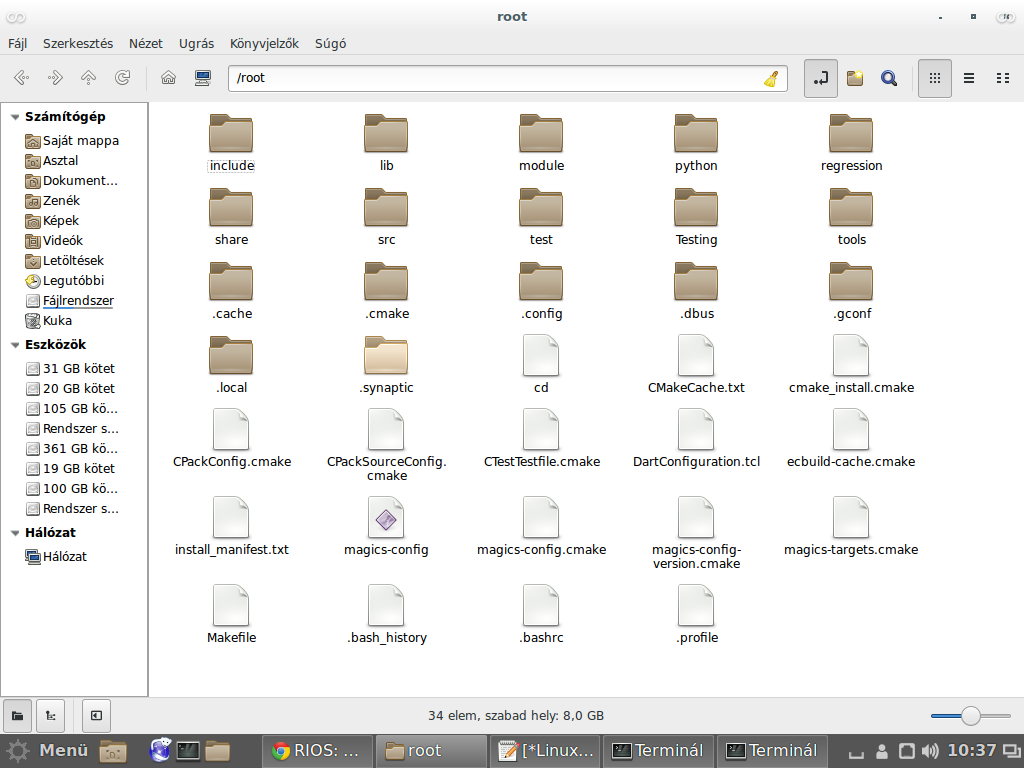Collapse the Hálózat sidebar section
This screenshot has width=1024, height=768.
[14, 533]
